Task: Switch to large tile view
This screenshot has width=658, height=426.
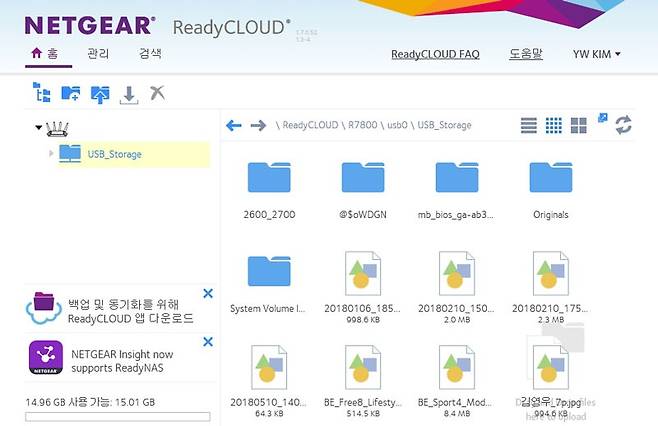Action: [579, 125]
